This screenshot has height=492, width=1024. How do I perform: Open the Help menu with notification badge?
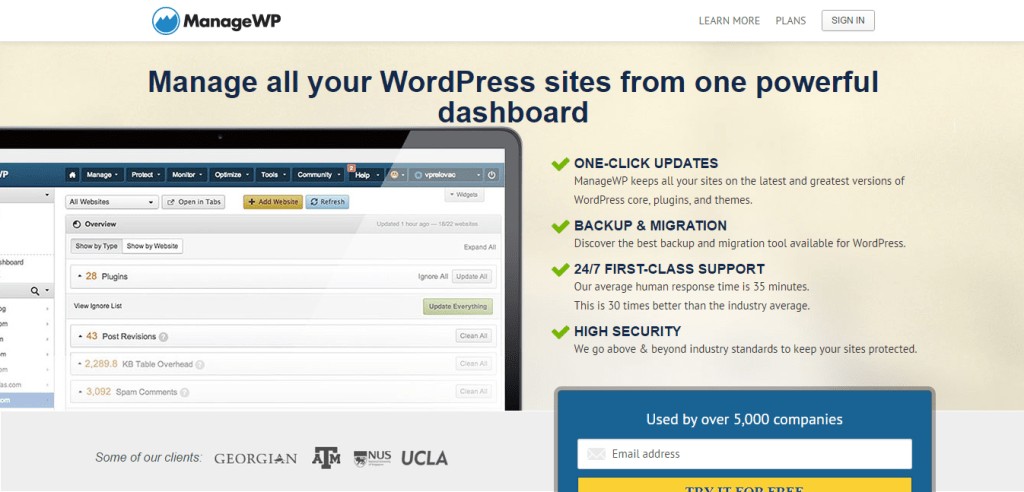click(366, 175)
